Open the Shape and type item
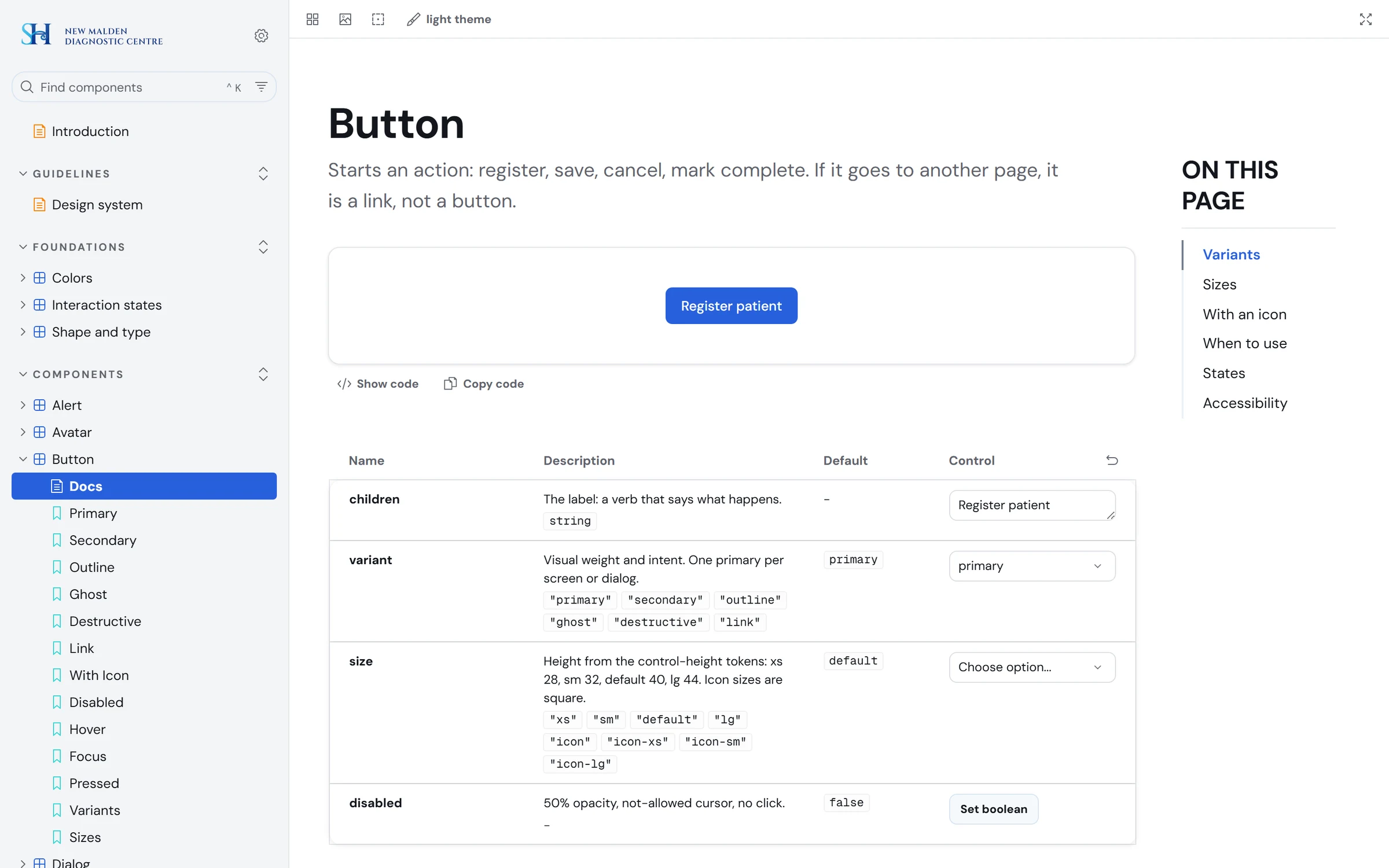This screenshot has height=868, width=1389. [x=144, y=332]
